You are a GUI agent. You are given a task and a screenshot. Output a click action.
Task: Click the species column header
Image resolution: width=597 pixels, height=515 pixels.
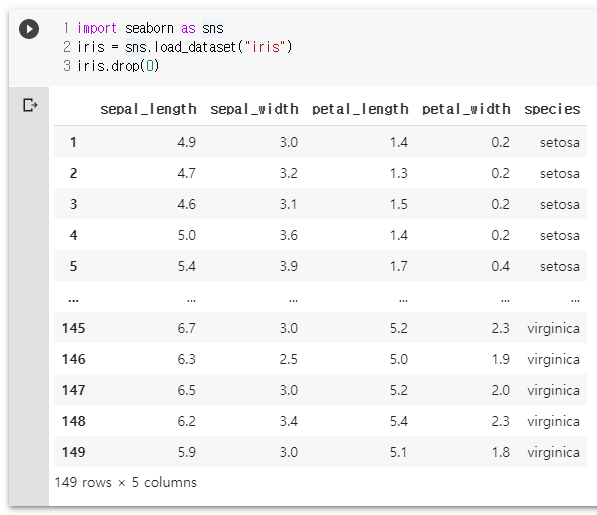552,109
